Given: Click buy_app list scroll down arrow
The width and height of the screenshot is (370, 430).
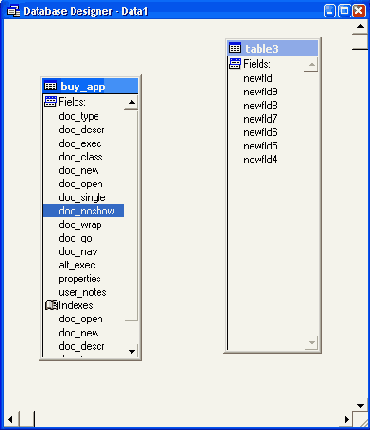Looking at the screenshot, I should (132, 352).
